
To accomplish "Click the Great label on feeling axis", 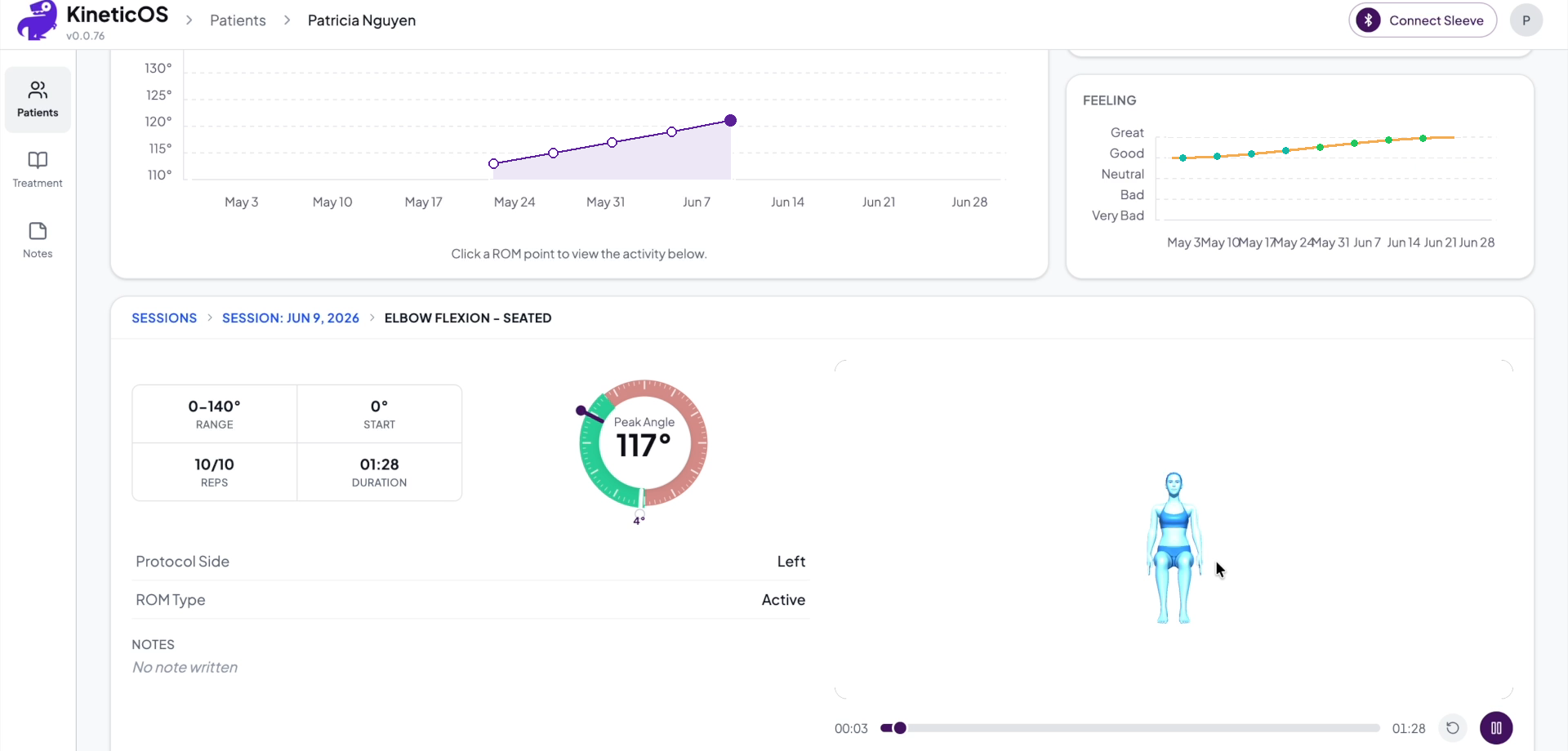I will 1127,132.
